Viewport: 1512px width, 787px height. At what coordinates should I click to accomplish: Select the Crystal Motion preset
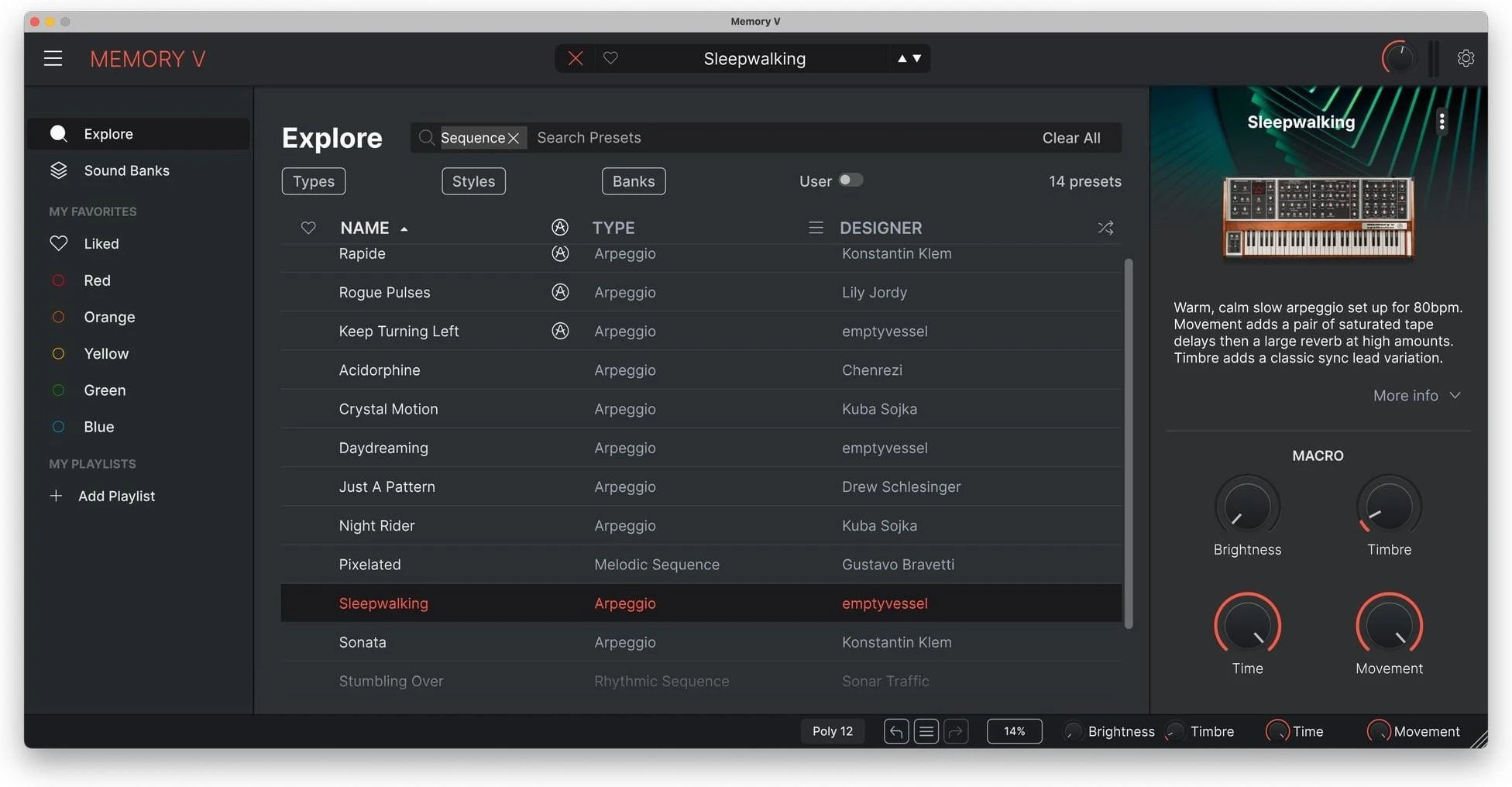point(701,409)
